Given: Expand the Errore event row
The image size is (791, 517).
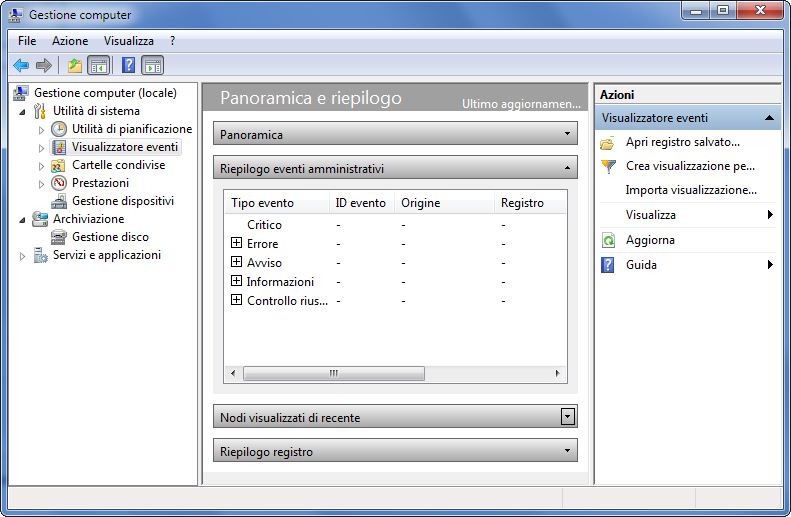Looking at the screenshot, I should point(236,243).
